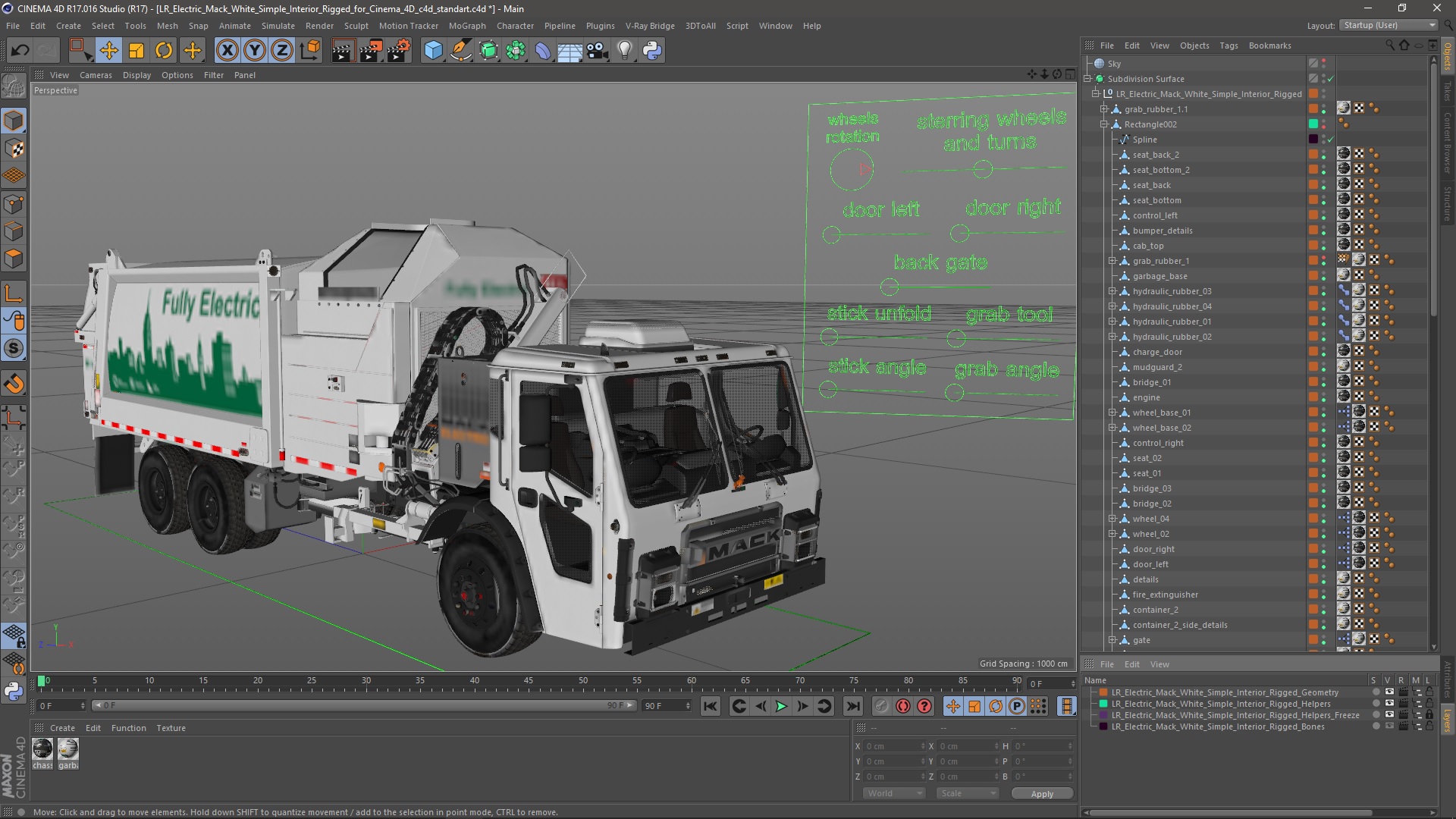The image size is (1456, 819).
Task: Open Layer Manager Edit menu
Action: pos(1131,664)
